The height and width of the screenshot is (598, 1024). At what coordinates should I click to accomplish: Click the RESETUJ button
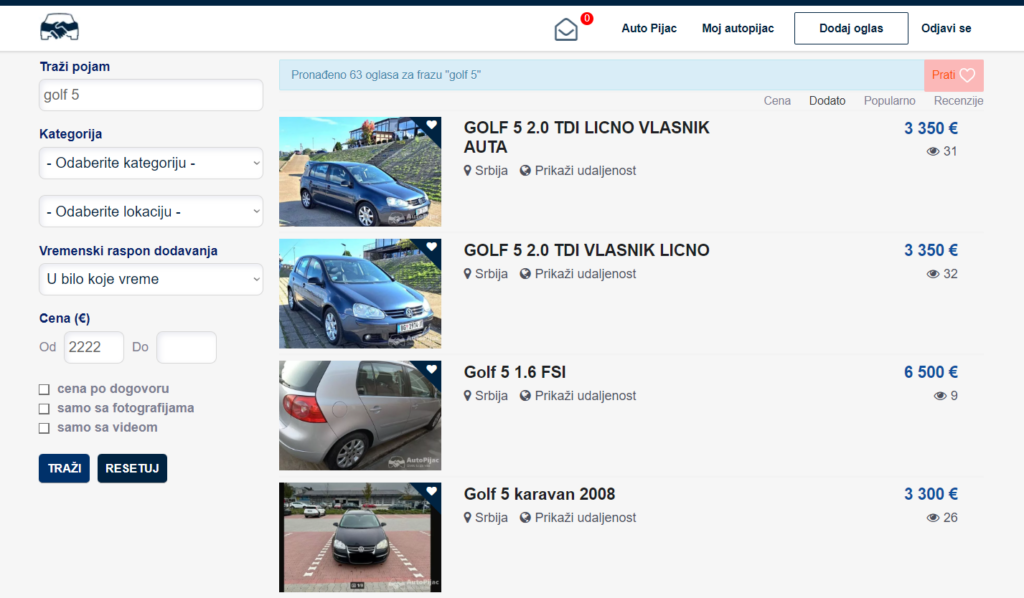tap(132, 468)
